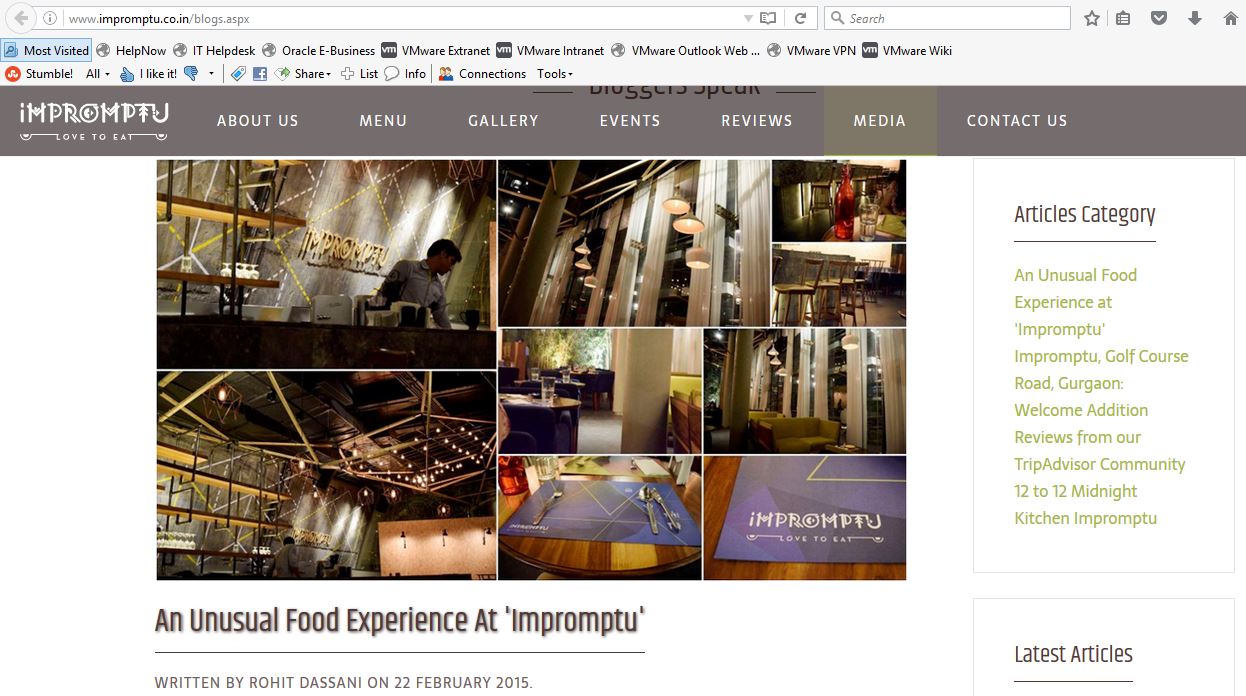
Task: Reload the page with the refresh icon
Action: tap(800, 18)
